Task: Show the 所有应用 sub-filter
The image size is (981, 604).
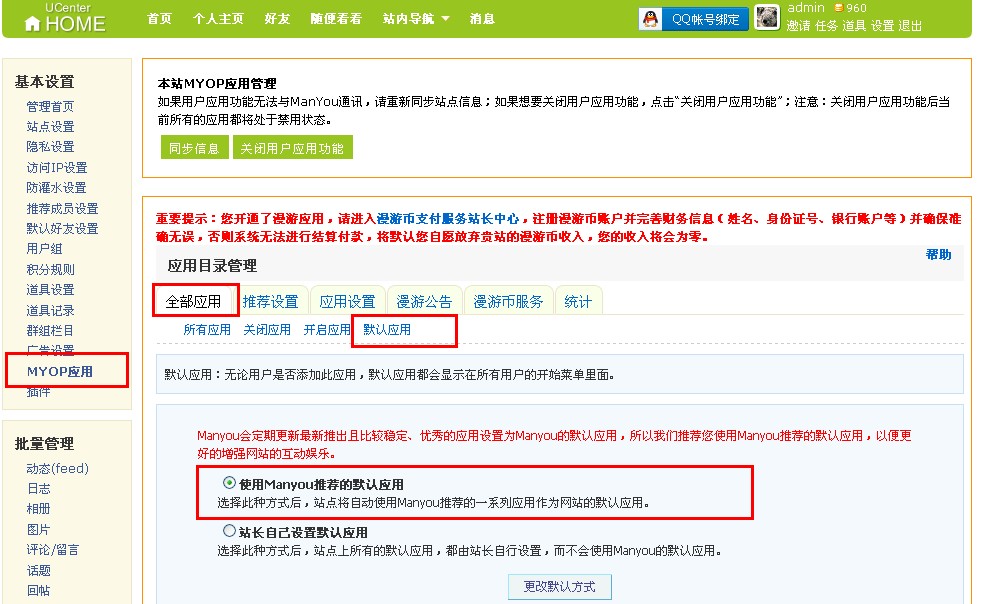Action: pyautogui.click(x=207, y=330)
